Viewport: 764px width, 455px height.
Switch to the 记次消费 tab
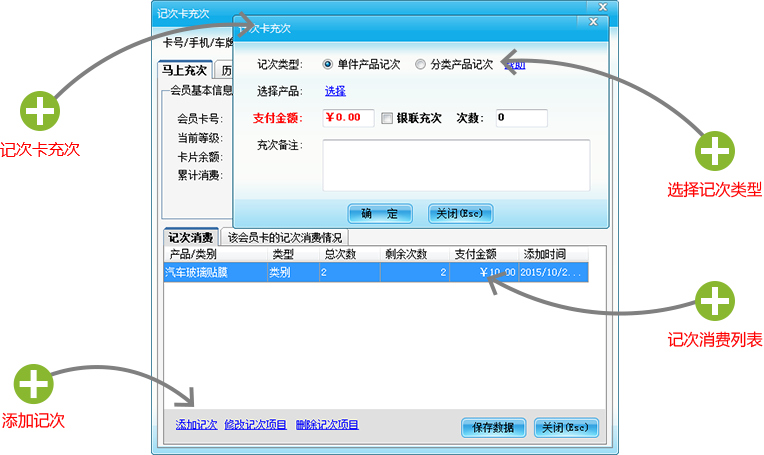[191, 237]
